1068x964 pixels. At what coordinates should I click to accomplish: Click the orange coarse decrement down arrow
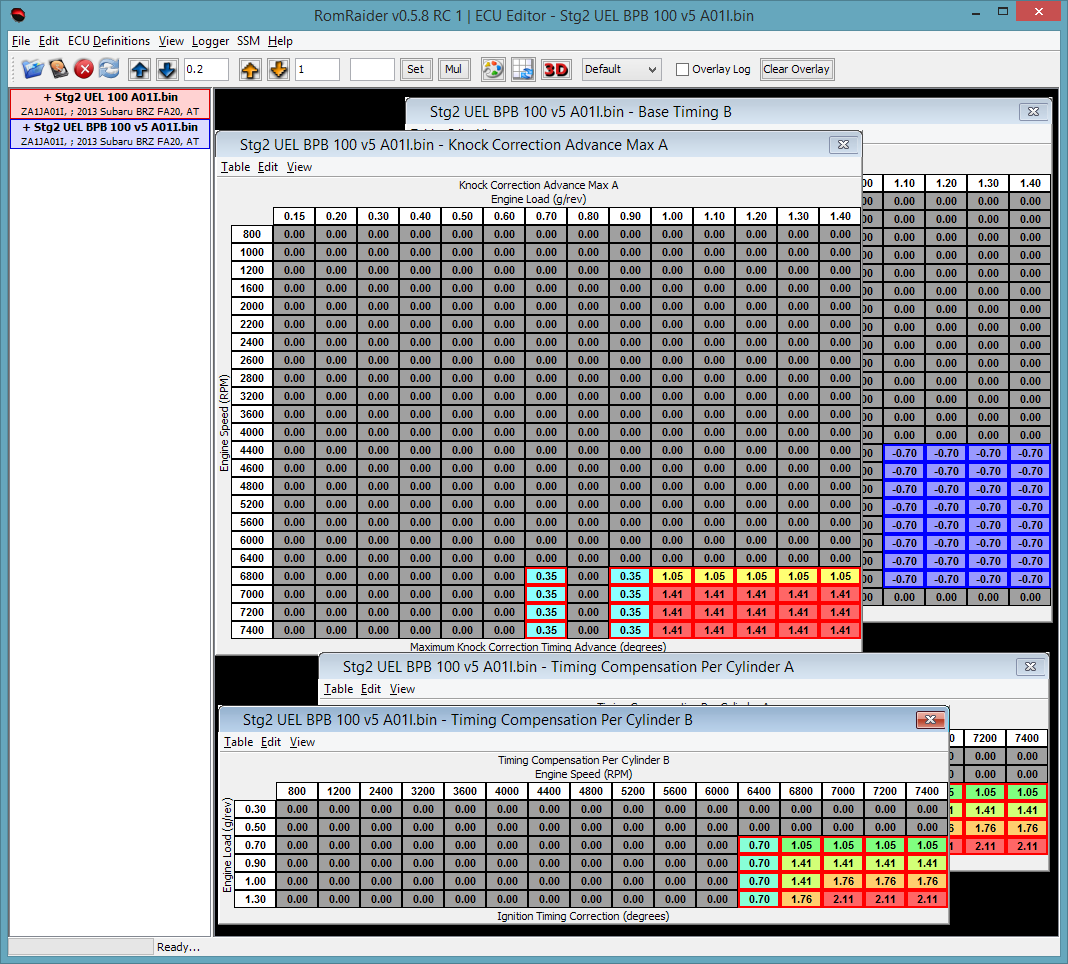click(279, 69)
